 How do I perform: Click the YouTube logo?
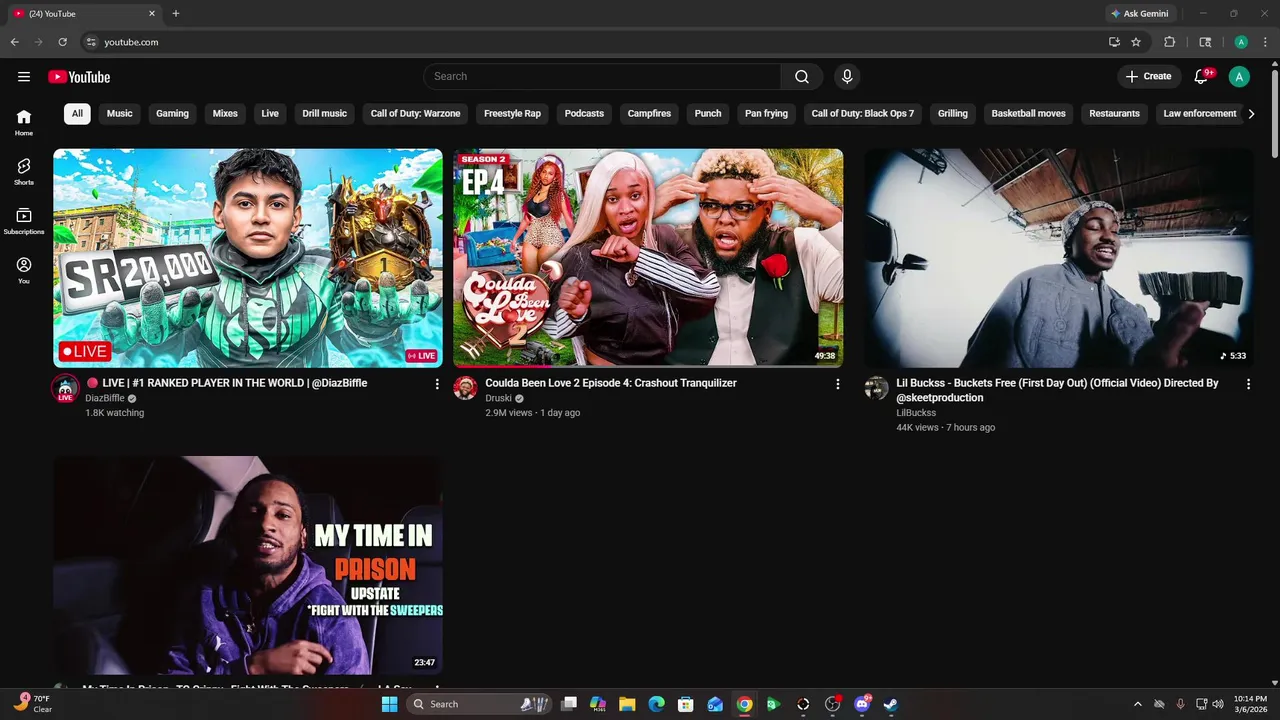click(x=79, y=77)
